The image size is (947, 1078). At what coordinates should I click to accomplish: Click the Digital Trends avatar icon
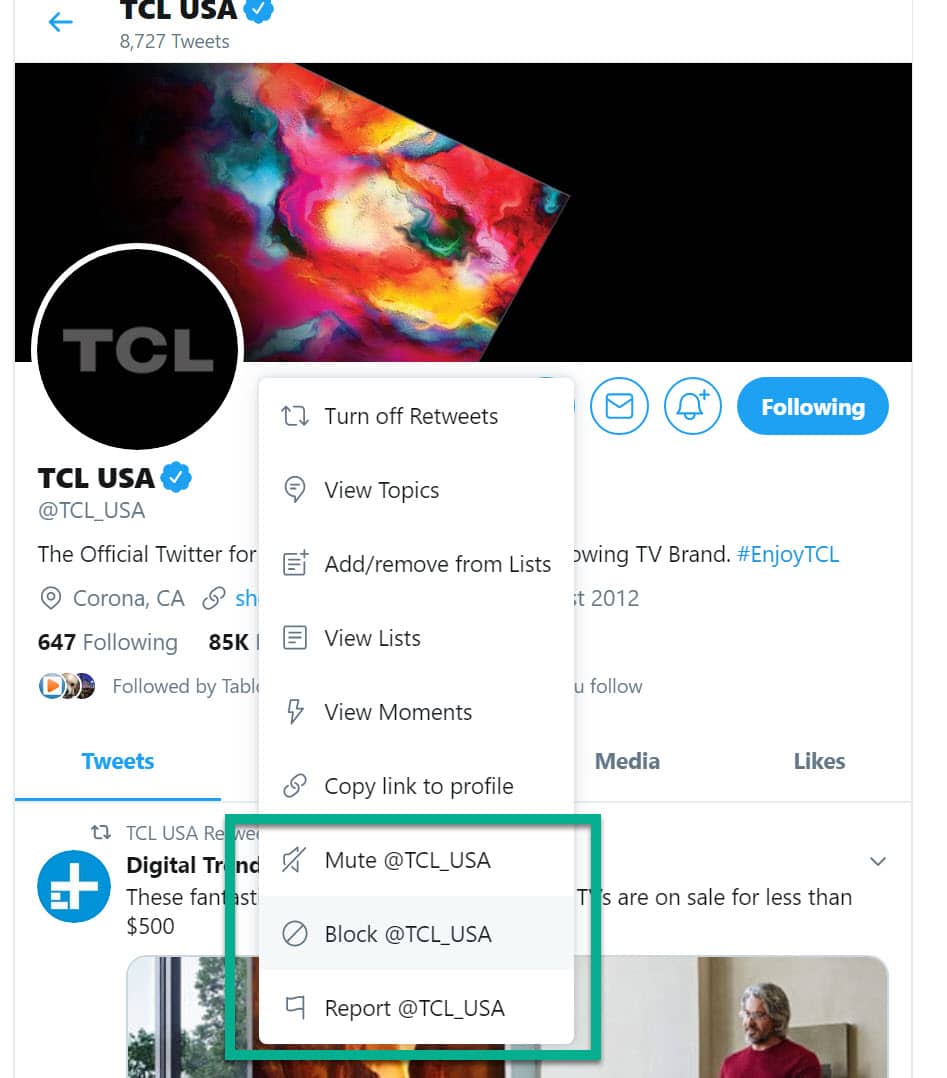(x=73, y=886)
